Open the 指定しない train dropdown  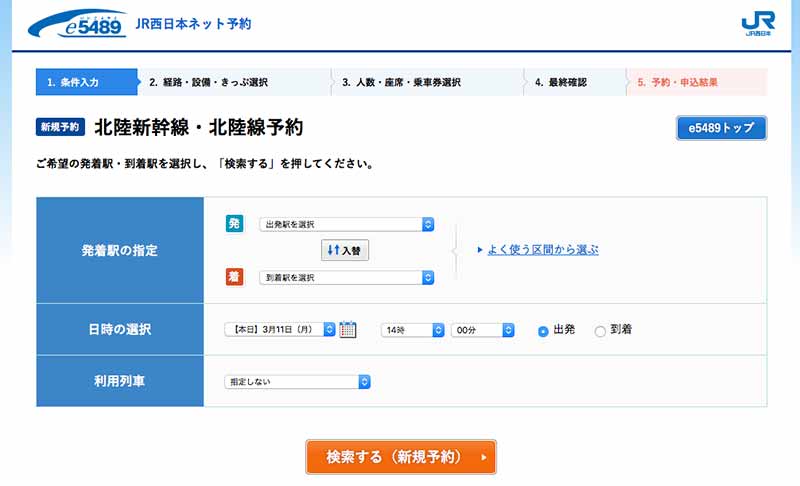pos(297,381)
